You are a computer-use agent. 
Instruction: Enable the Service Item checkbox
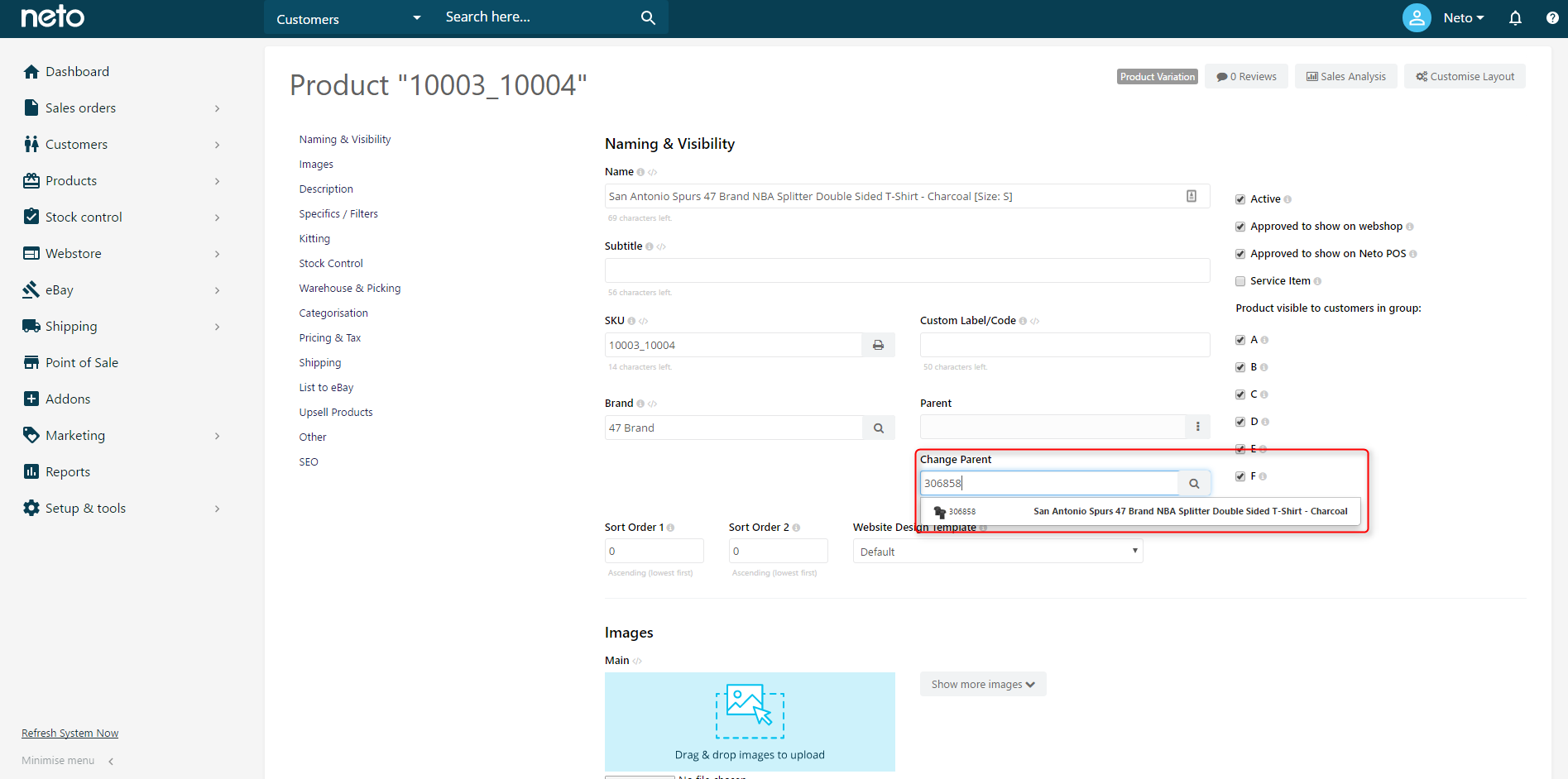coord(1240,281)
